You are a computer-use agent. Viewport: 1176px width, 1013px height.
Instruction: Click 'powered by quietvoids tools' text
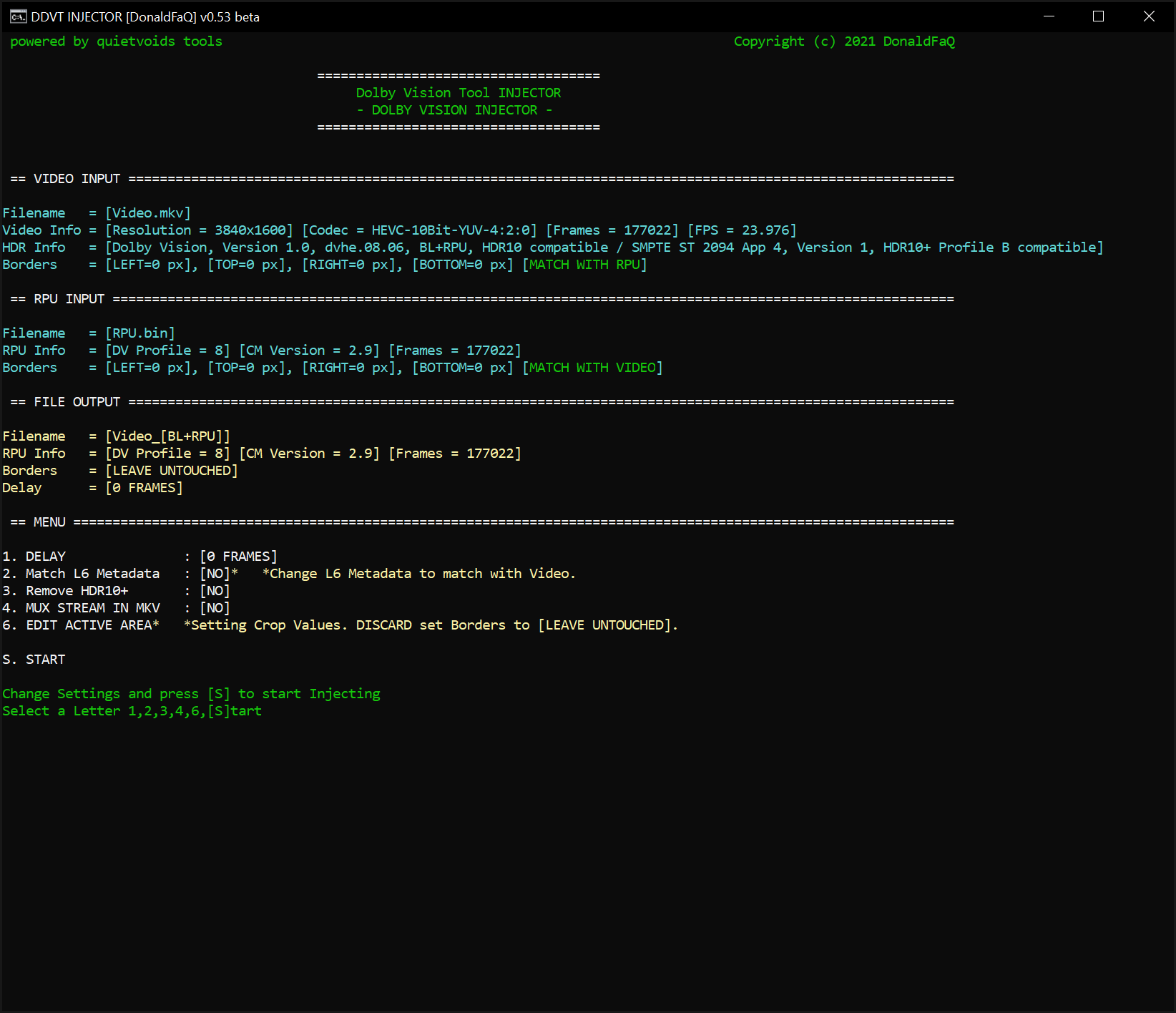[x=116, y=41]
